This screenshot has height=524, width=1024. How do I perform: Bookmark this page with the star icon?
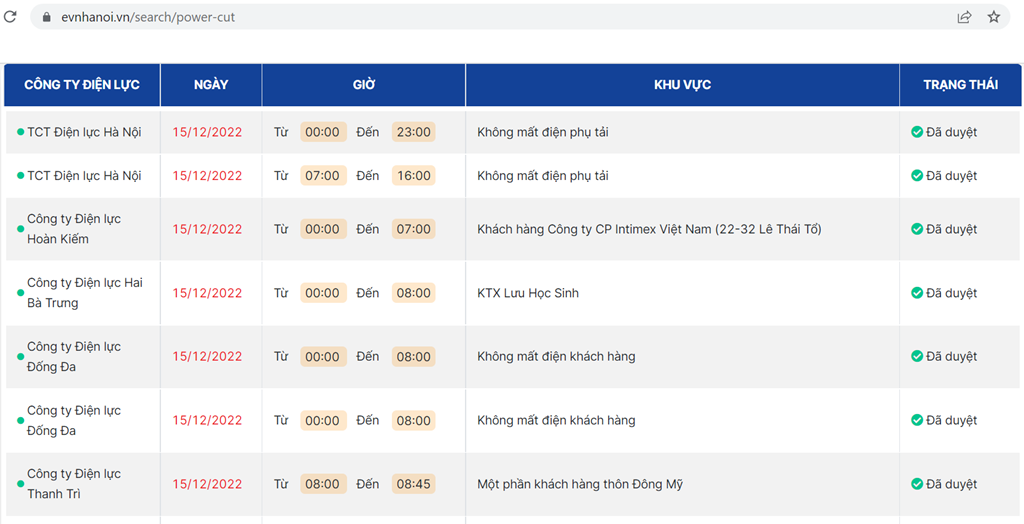pos(993,17)
